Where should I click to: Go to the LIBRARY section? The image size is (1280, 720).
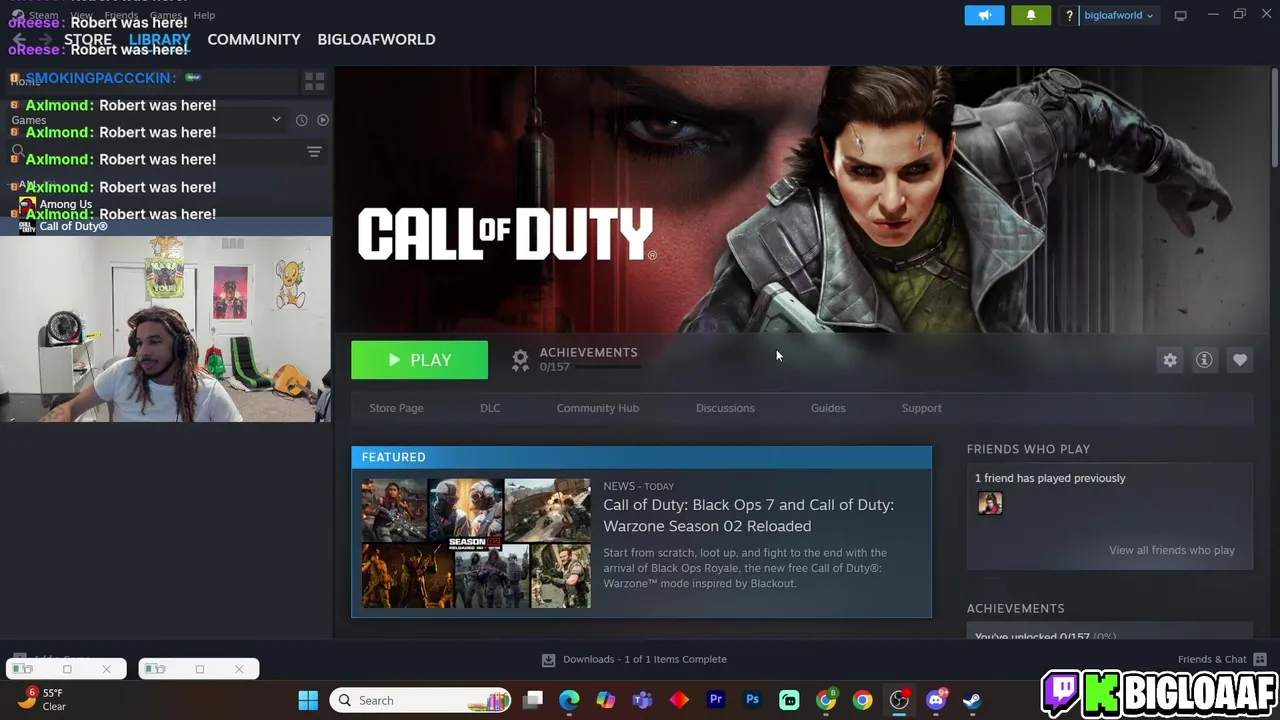pyautogui.click(x=159, y=40)
